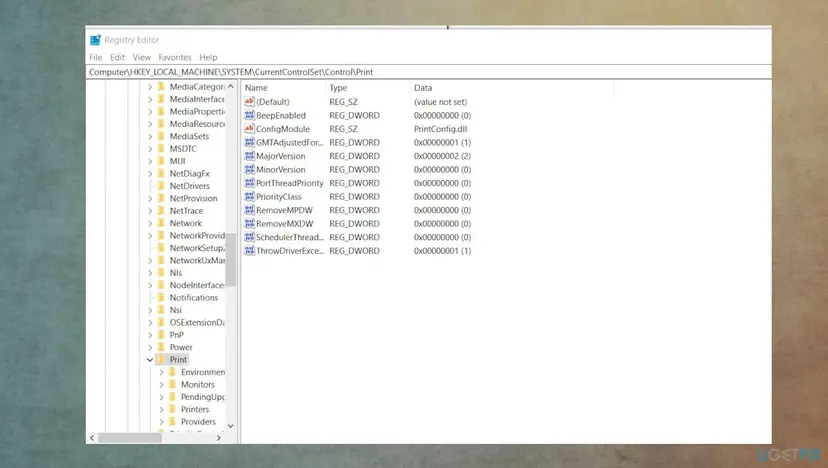This screenshot has width=828, height=468.
Task: Expand the NetProvision key
Action: point(150,198)
